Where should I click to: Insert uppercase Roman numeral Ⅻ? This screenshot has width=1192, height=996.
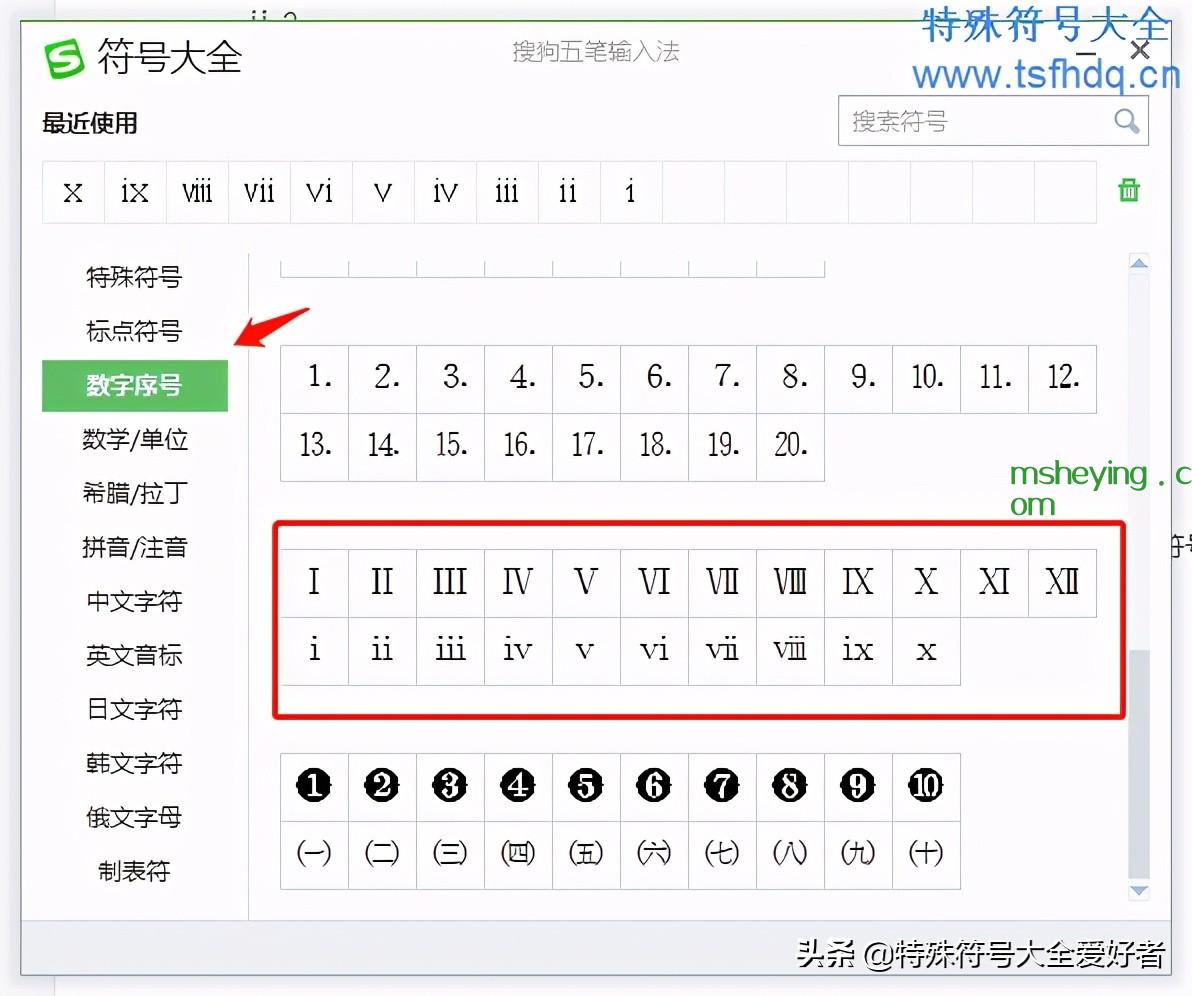(1062, 582)
